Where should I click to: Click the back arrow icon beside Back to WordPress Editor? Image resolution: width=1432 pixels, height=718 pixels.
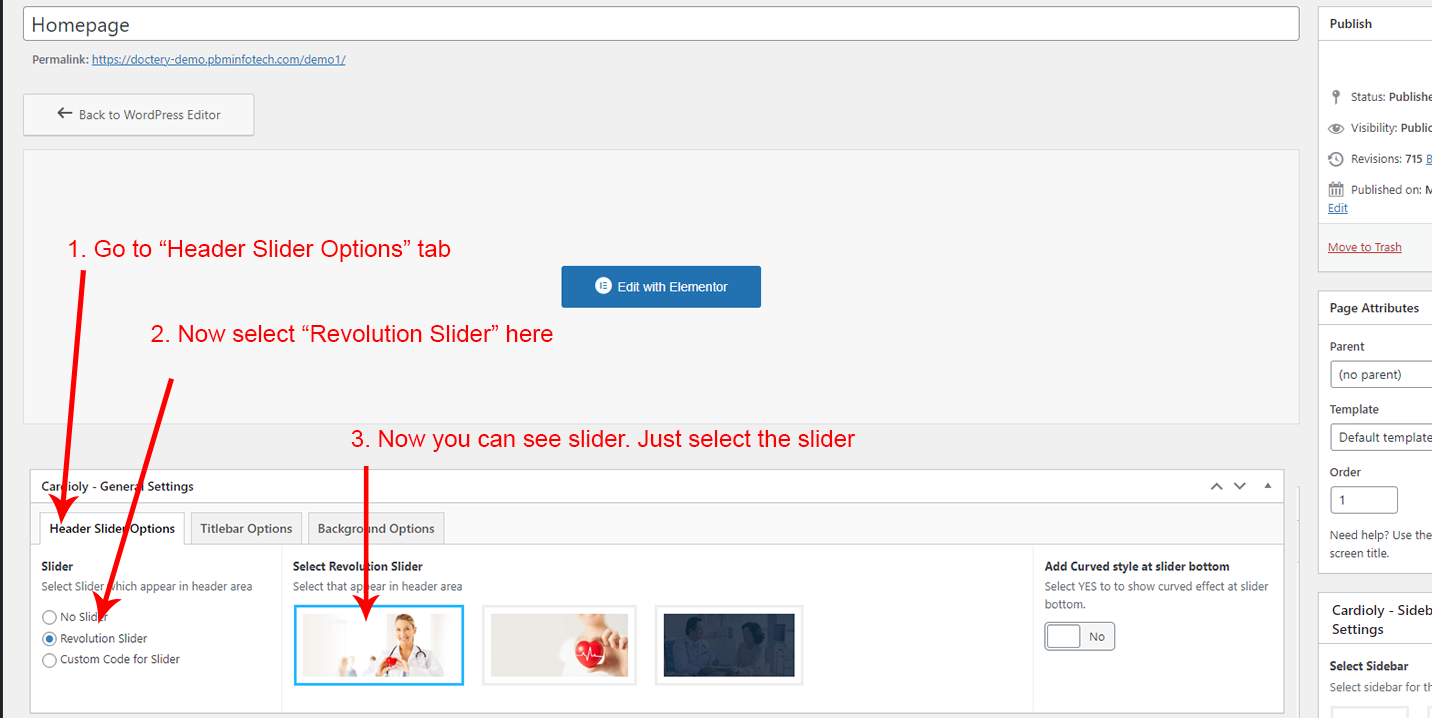click(65, 114)
